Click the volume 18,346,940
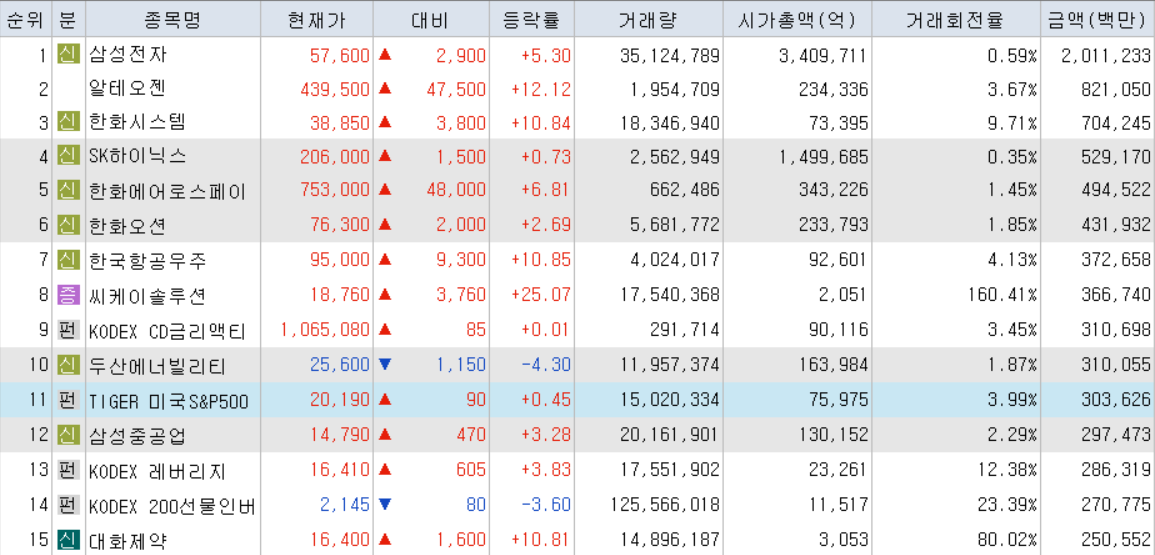 point(670,123)
